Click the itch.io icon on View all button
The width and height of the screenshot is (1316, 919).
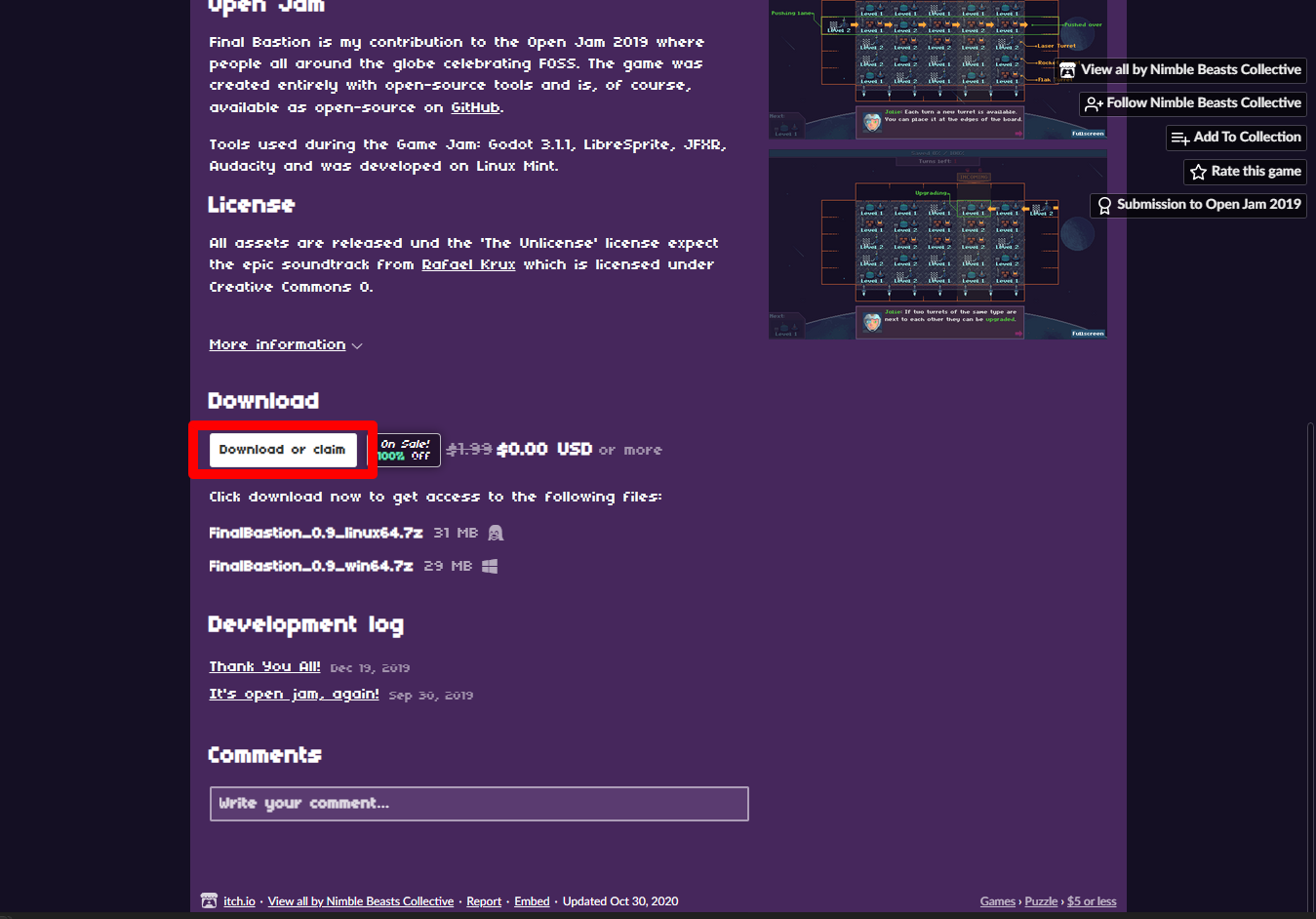click(1068, 70)
